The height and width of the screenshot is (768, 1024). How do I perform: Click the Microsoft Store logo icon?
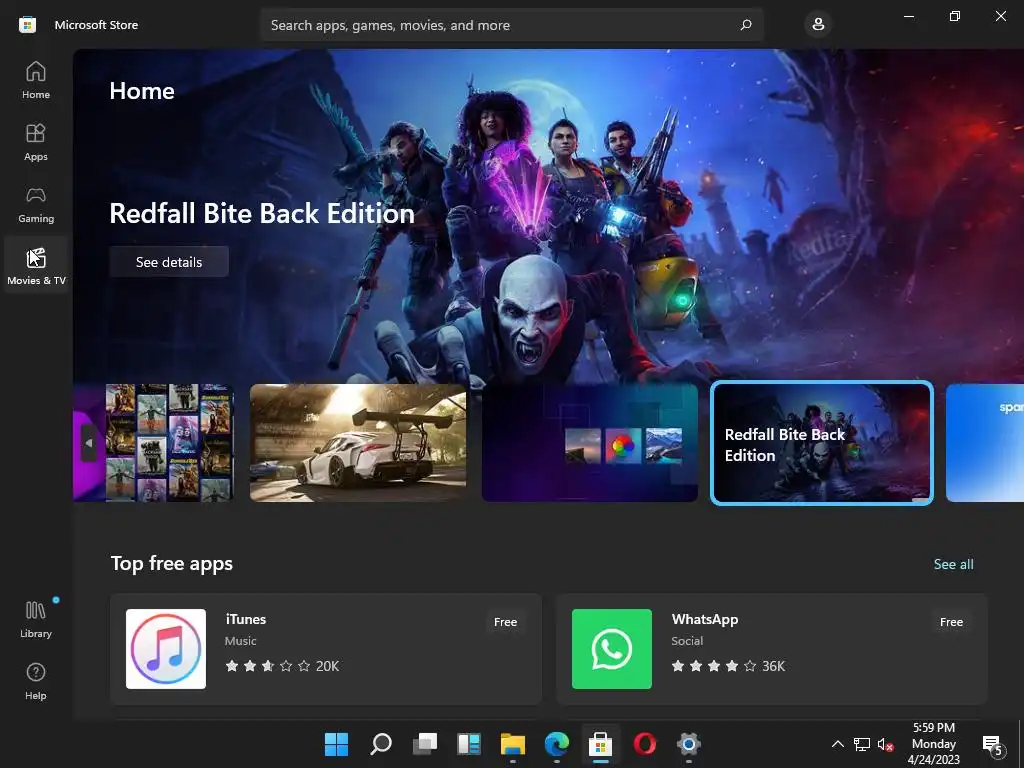[27, 25]
